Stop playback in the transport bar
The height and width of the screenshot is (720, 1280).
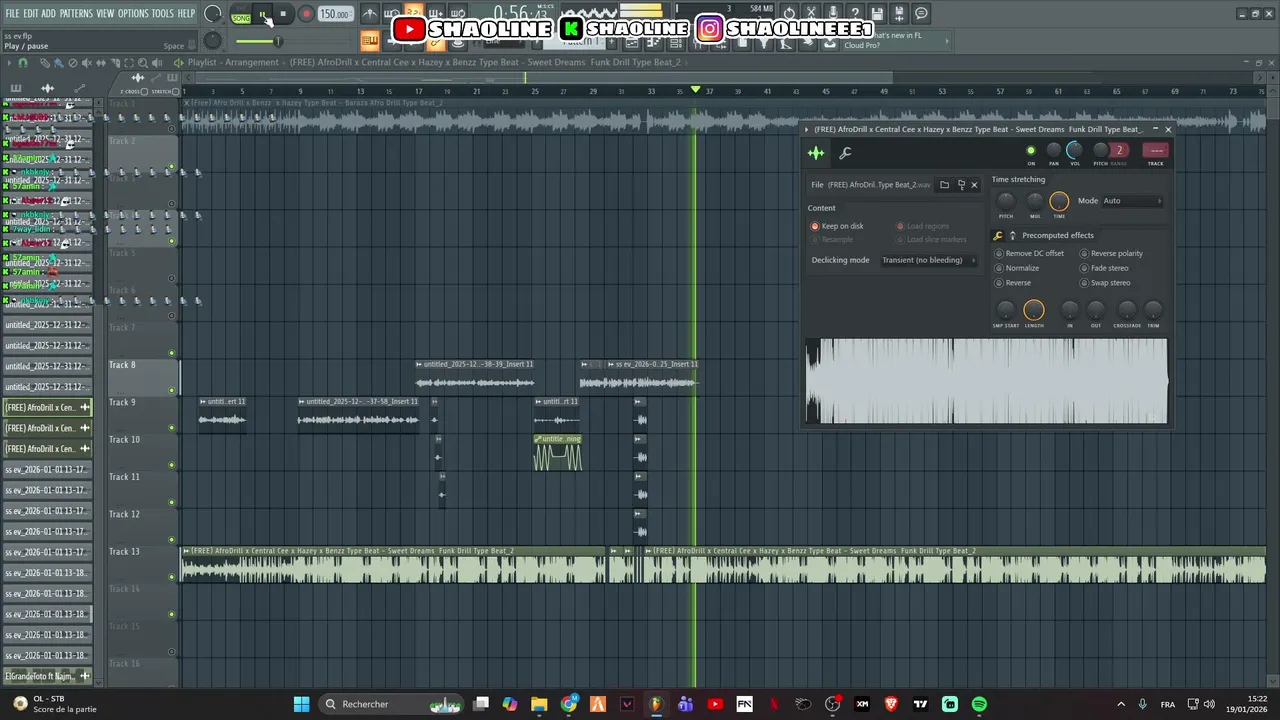[283, 14]
